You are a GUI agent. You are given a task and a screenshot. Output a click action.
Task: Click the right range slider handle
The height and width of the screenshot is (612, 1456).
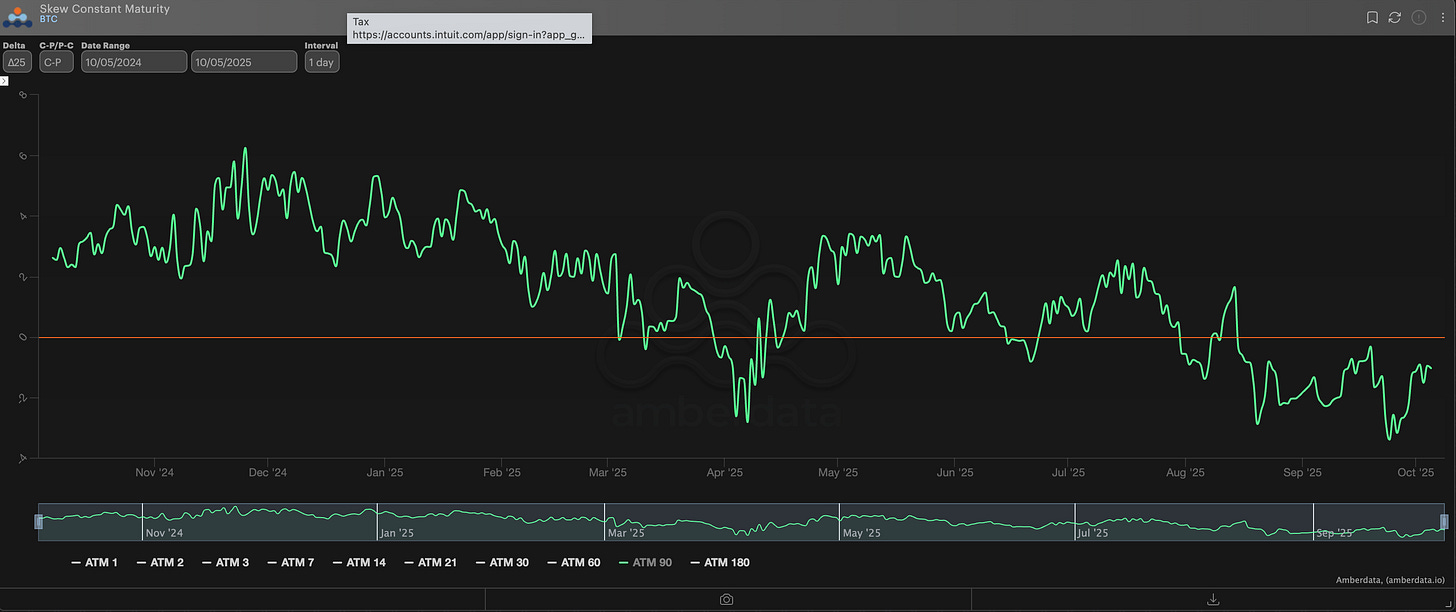pyautogui.click(x=1443, y=521)
